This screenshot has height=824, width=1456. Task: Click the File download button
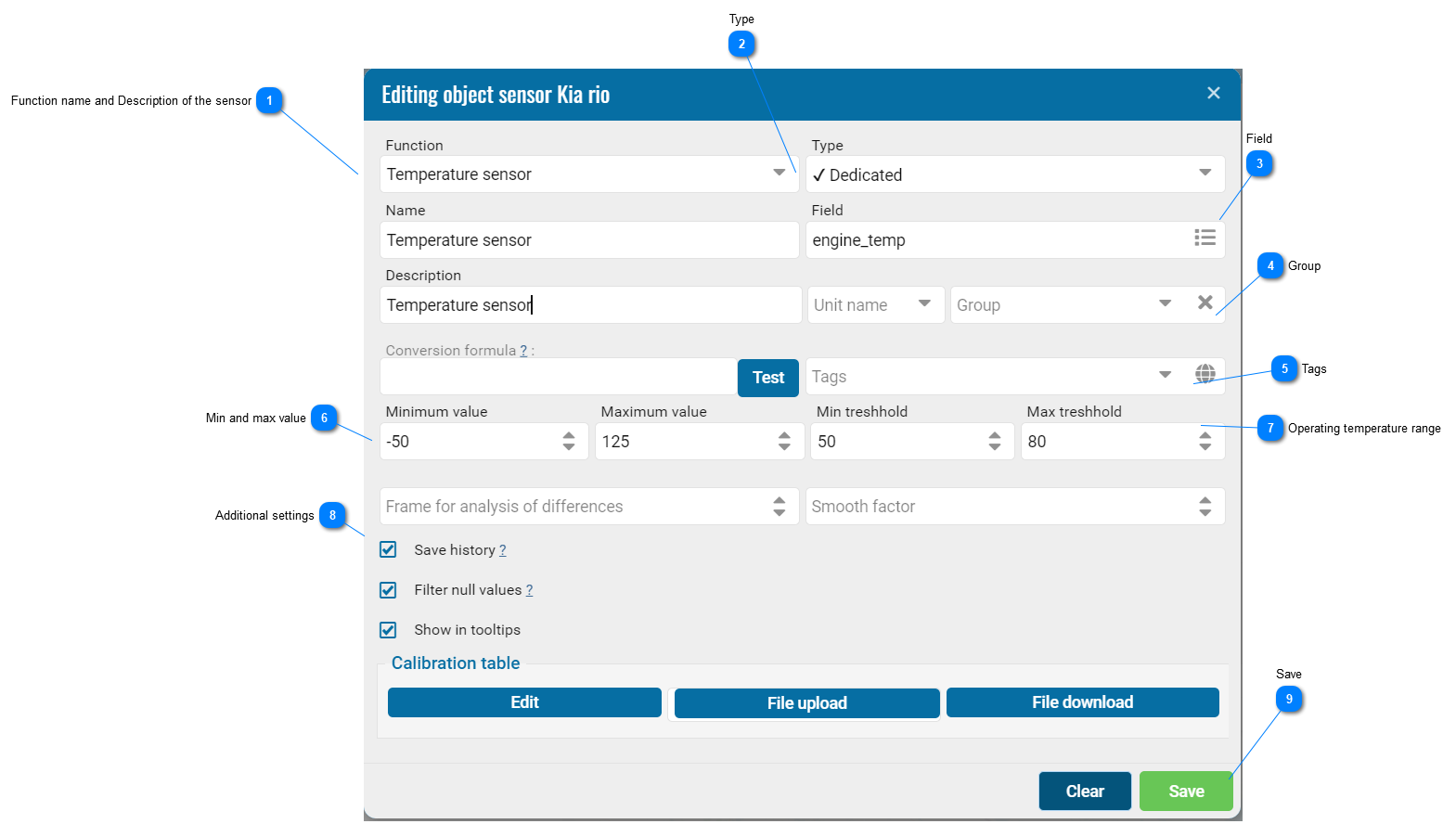1082,702
